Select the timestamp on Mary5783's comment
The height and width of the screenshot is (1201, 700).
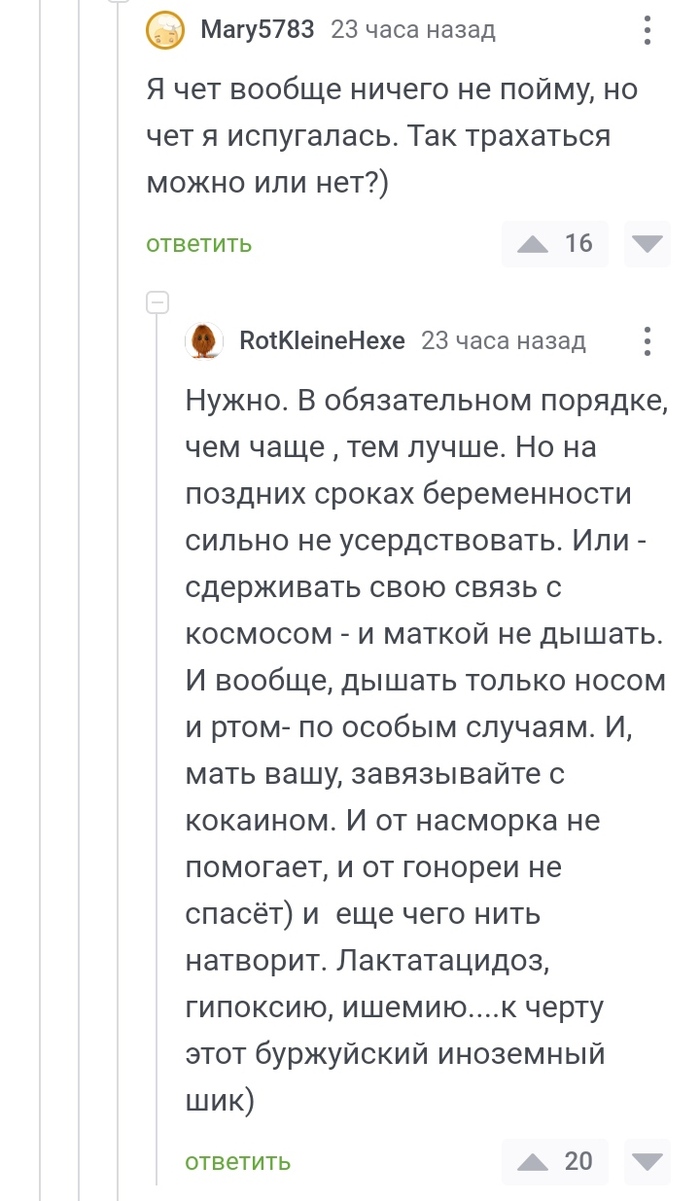click(x=412, y=29)
